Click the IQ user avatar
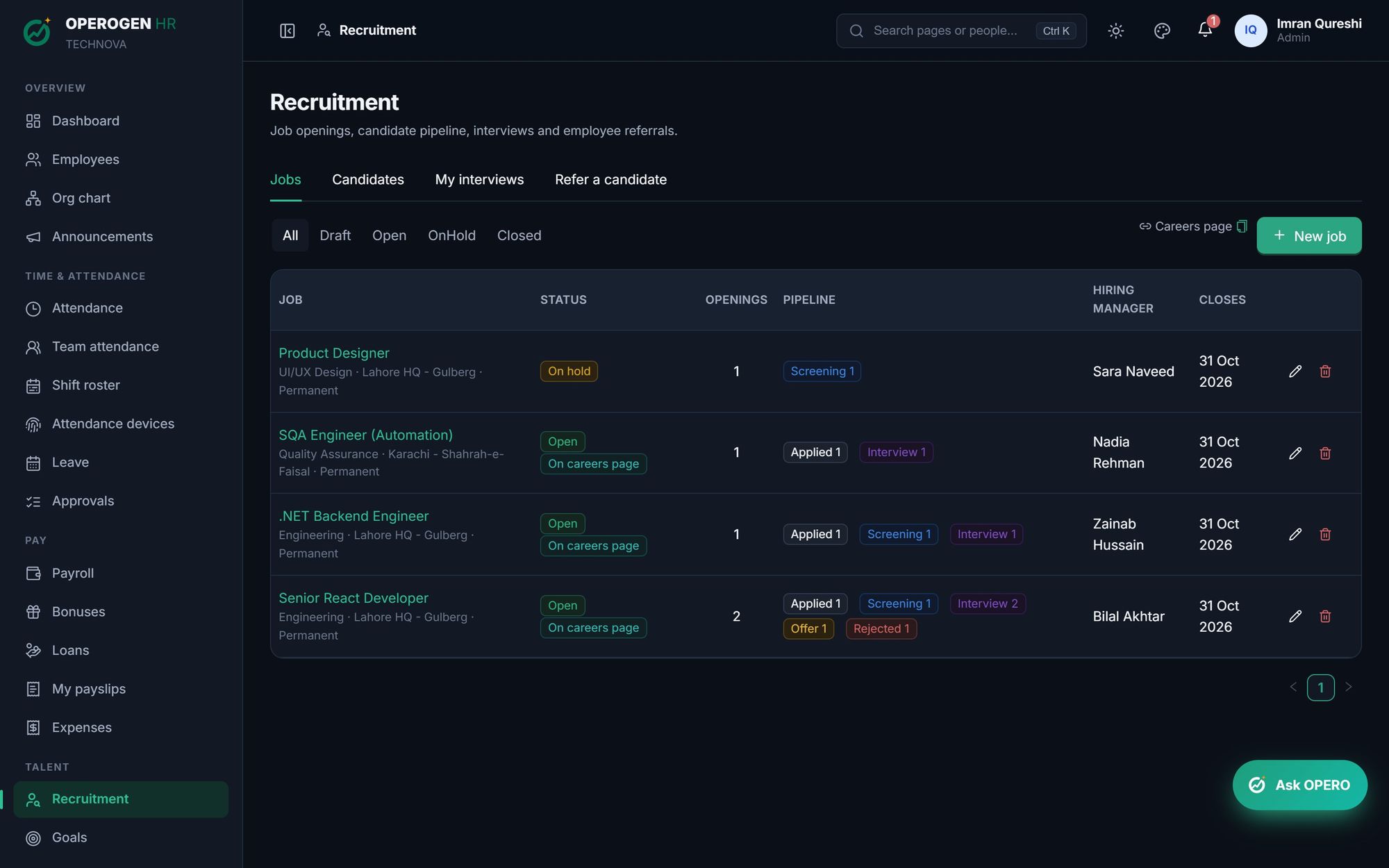 click(1250, 31)
